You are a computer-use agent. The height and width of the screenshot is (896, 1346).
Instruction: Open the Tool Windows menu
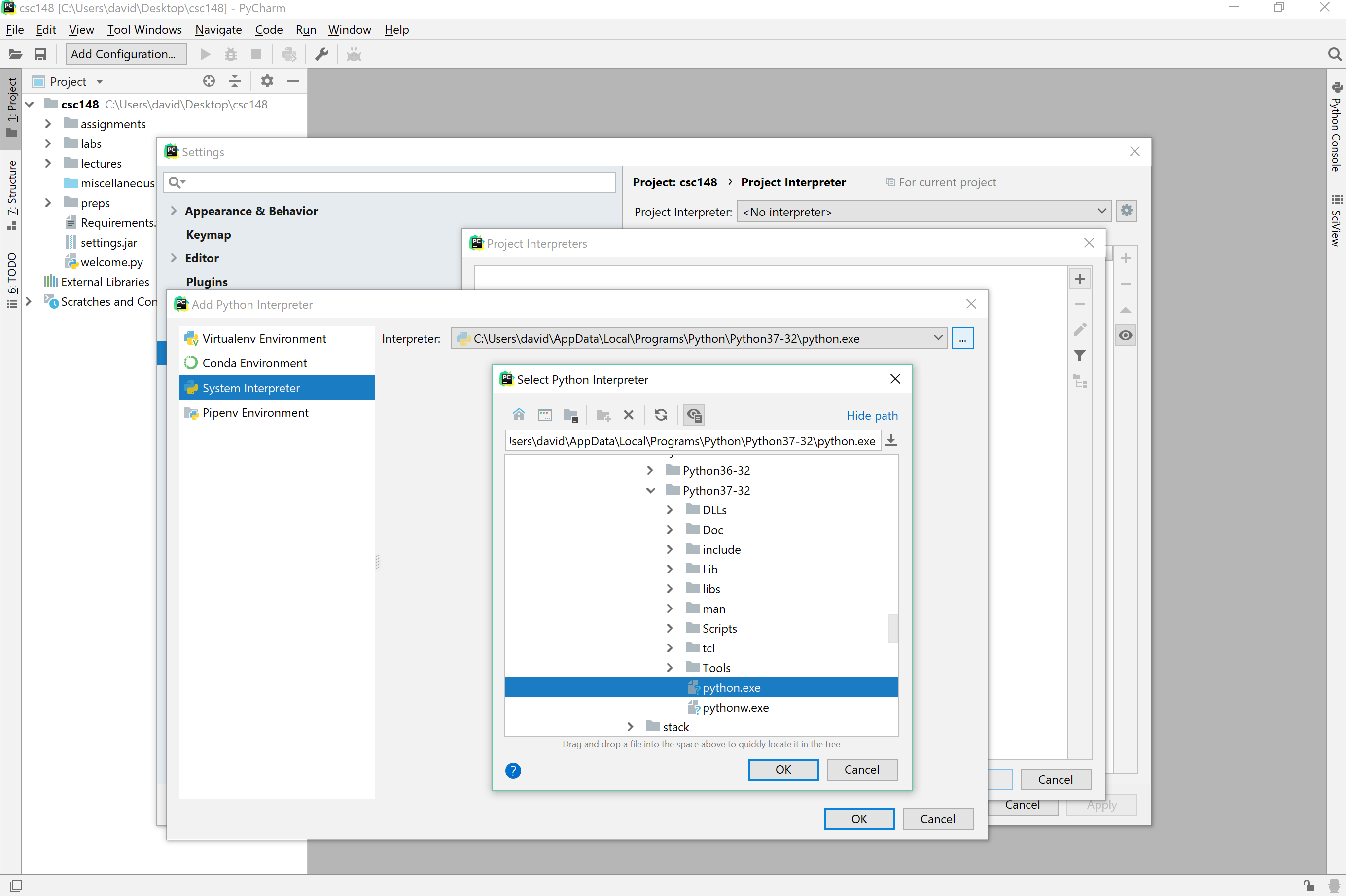click(x=144, y=30)
